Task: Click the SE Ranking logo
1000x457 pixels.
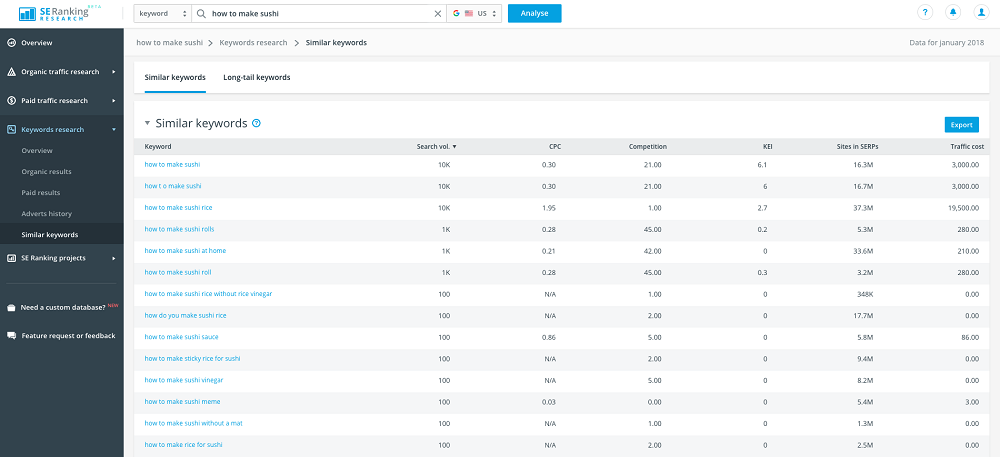Action: point(56,13)
